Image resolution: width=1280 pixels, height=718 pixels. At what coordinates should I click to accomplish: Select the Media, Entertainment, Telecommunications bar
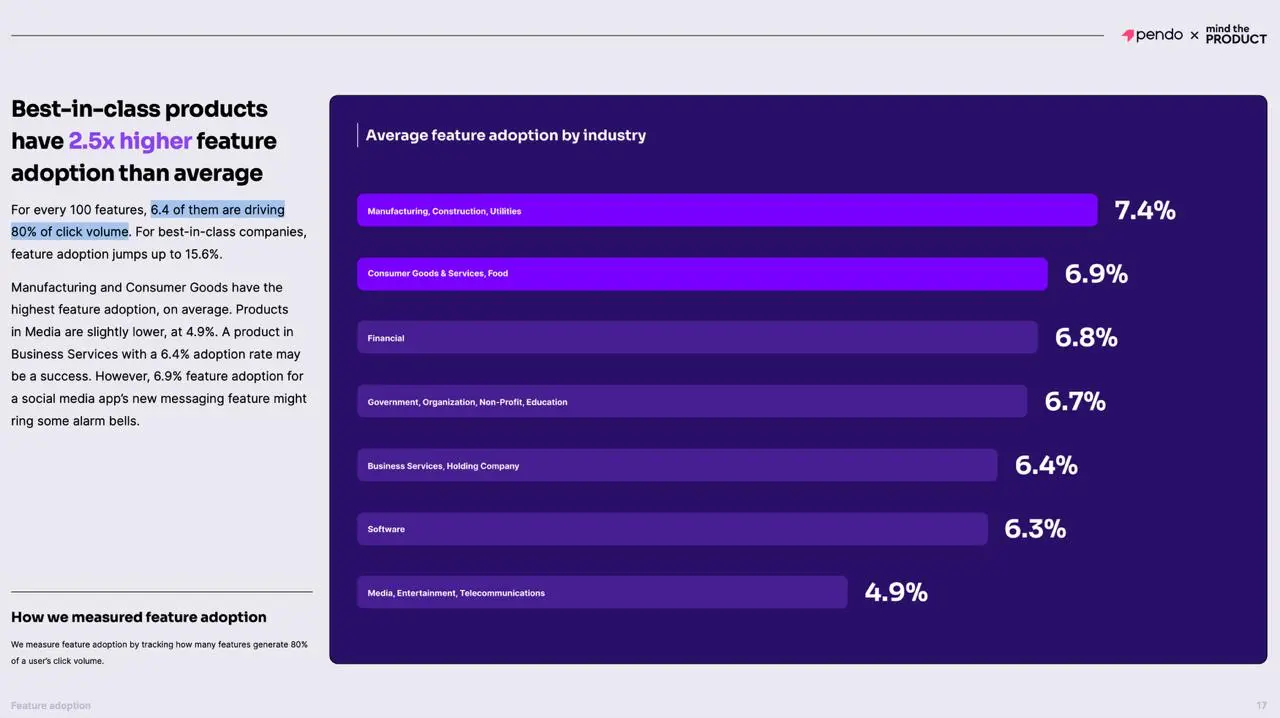pos(602,593)
